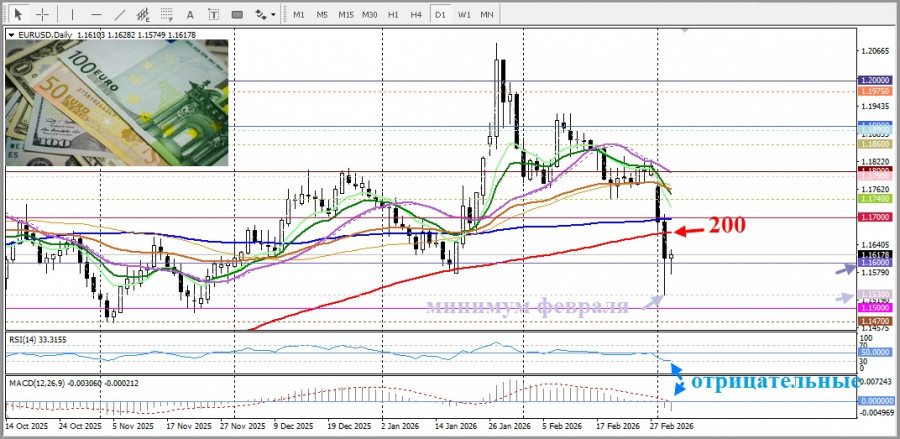Click the 1.19435 price scale value
Viewport: 900px width, 439px height.
point(875,107)
